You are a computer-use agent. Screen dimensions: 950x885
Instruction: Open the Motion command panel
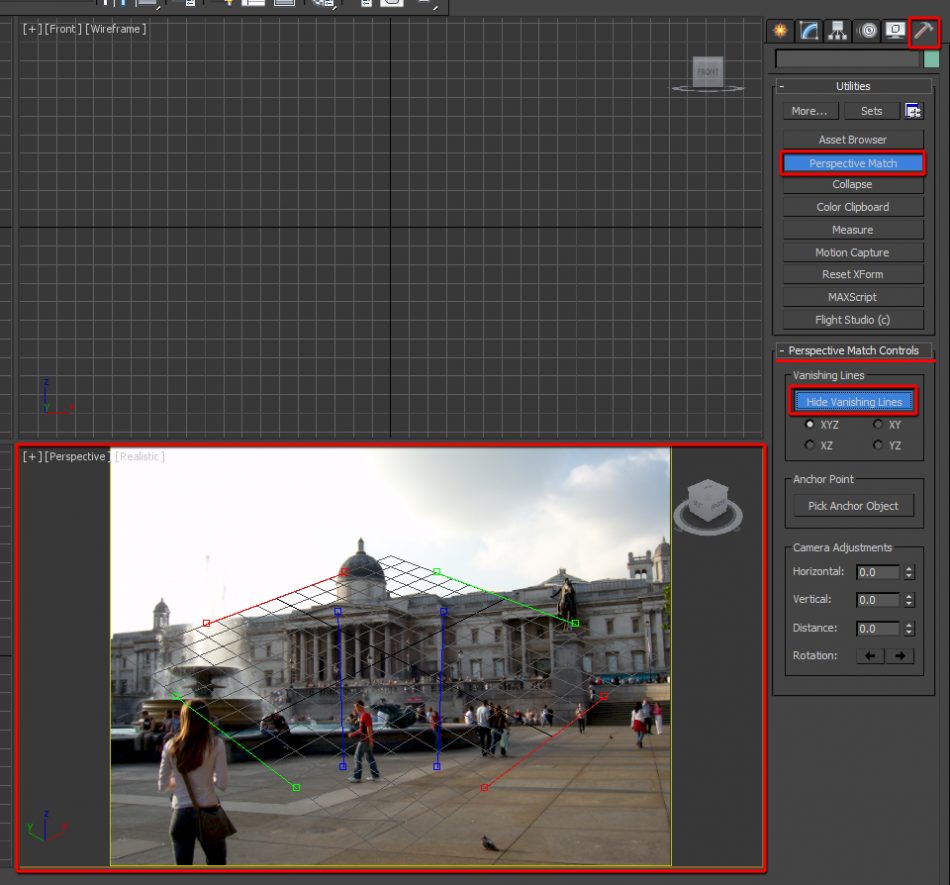(x=866, y=30)
